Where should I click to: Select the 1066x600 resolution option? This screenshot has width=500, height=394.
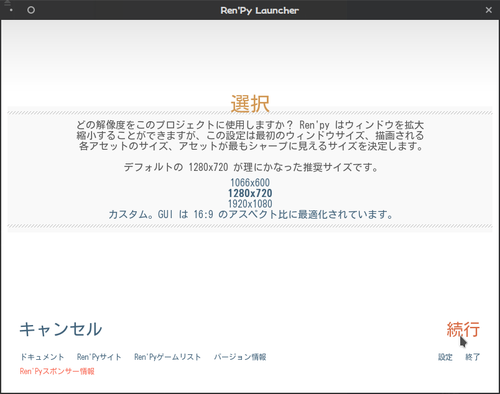coord(250,182)
